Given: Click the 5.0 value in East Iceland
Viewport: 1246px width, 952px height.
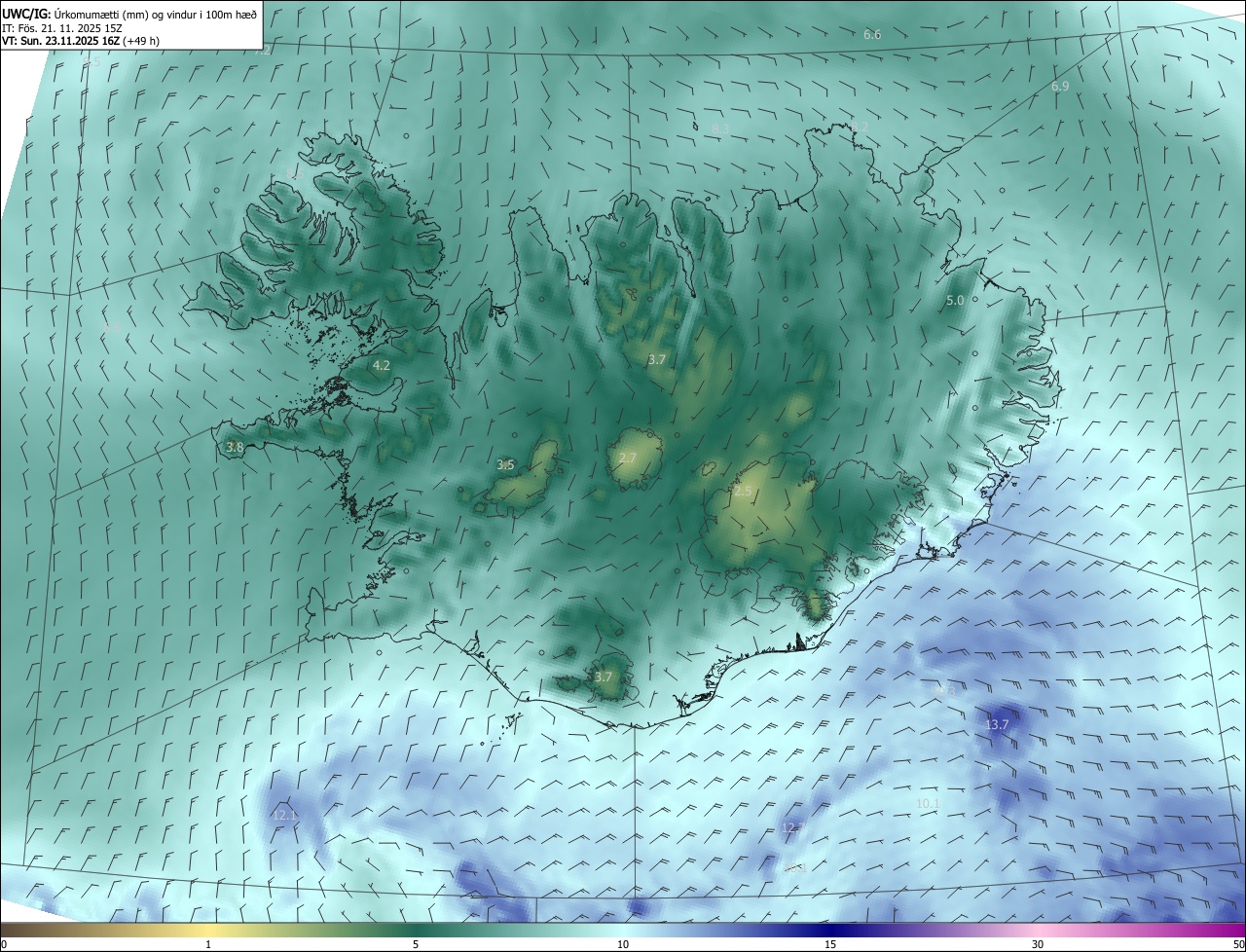Looking at the screenshot, I should [x=955, y=301].
